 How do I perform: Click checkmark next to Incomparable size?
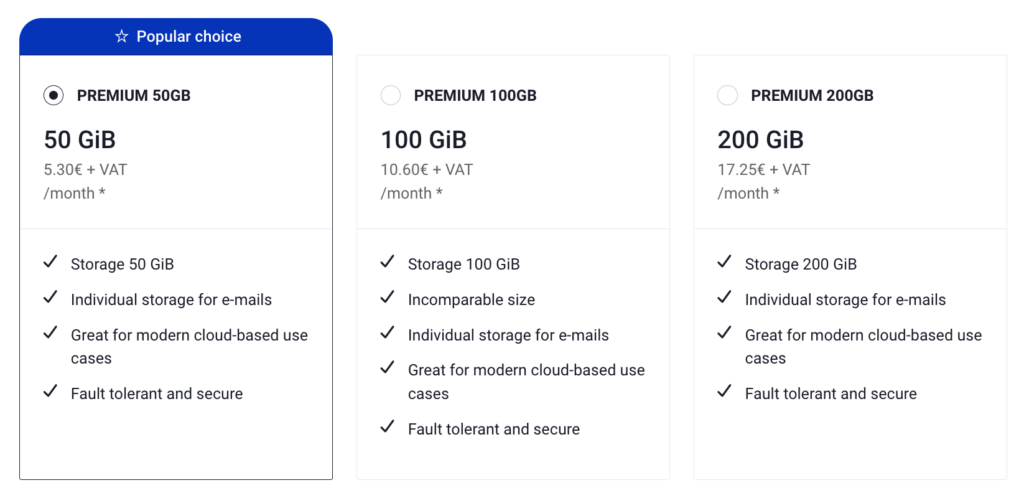click(x=387, y=298)
